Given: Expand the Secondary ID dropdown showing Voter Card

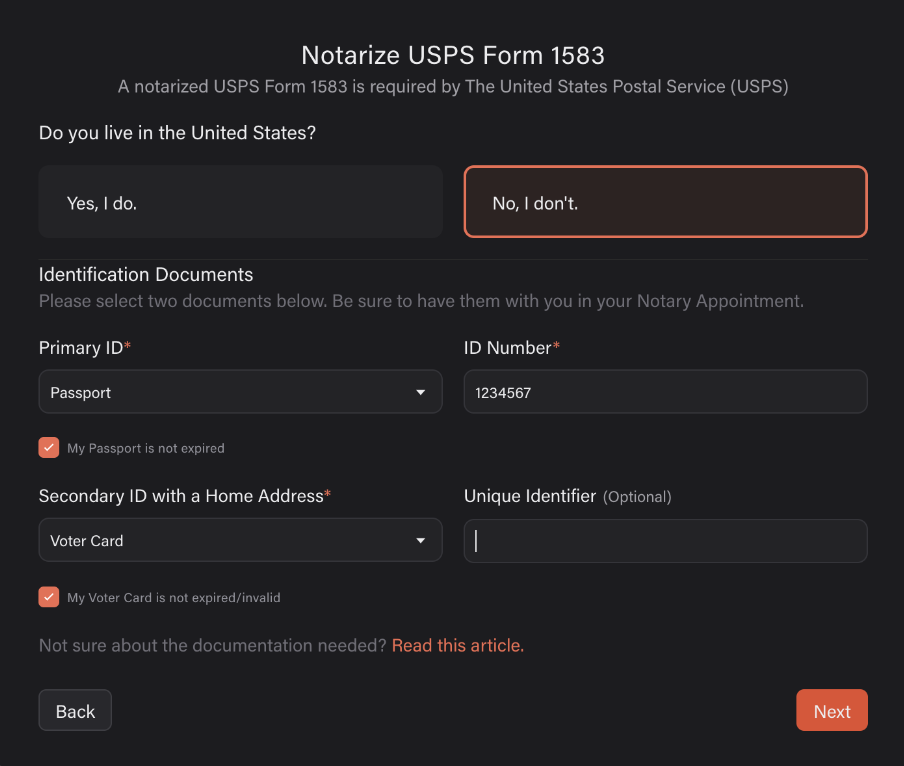Looking at the screenshot, I should click(x=240, y=540).
